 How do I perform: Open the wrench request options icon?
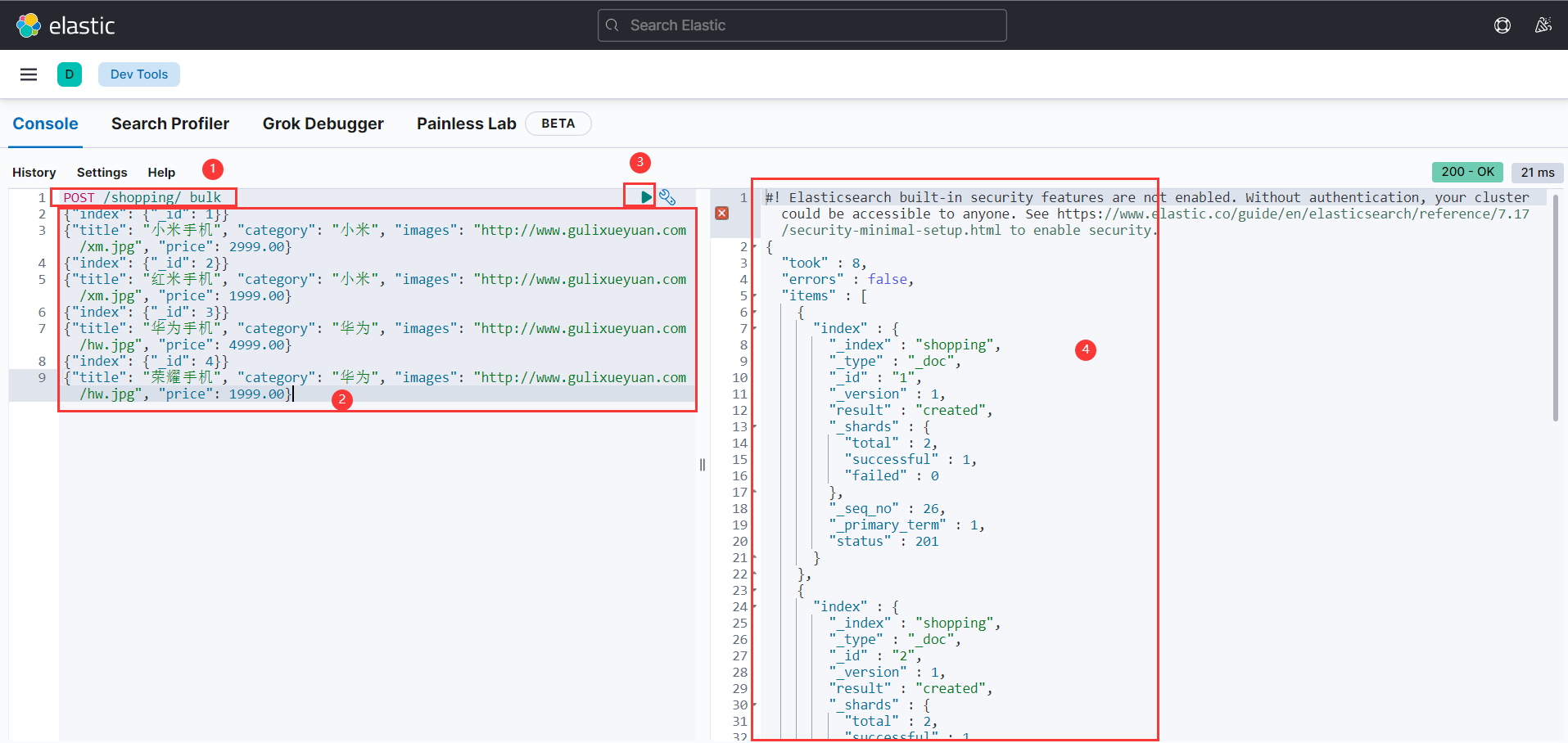click(x=667, y=197)
